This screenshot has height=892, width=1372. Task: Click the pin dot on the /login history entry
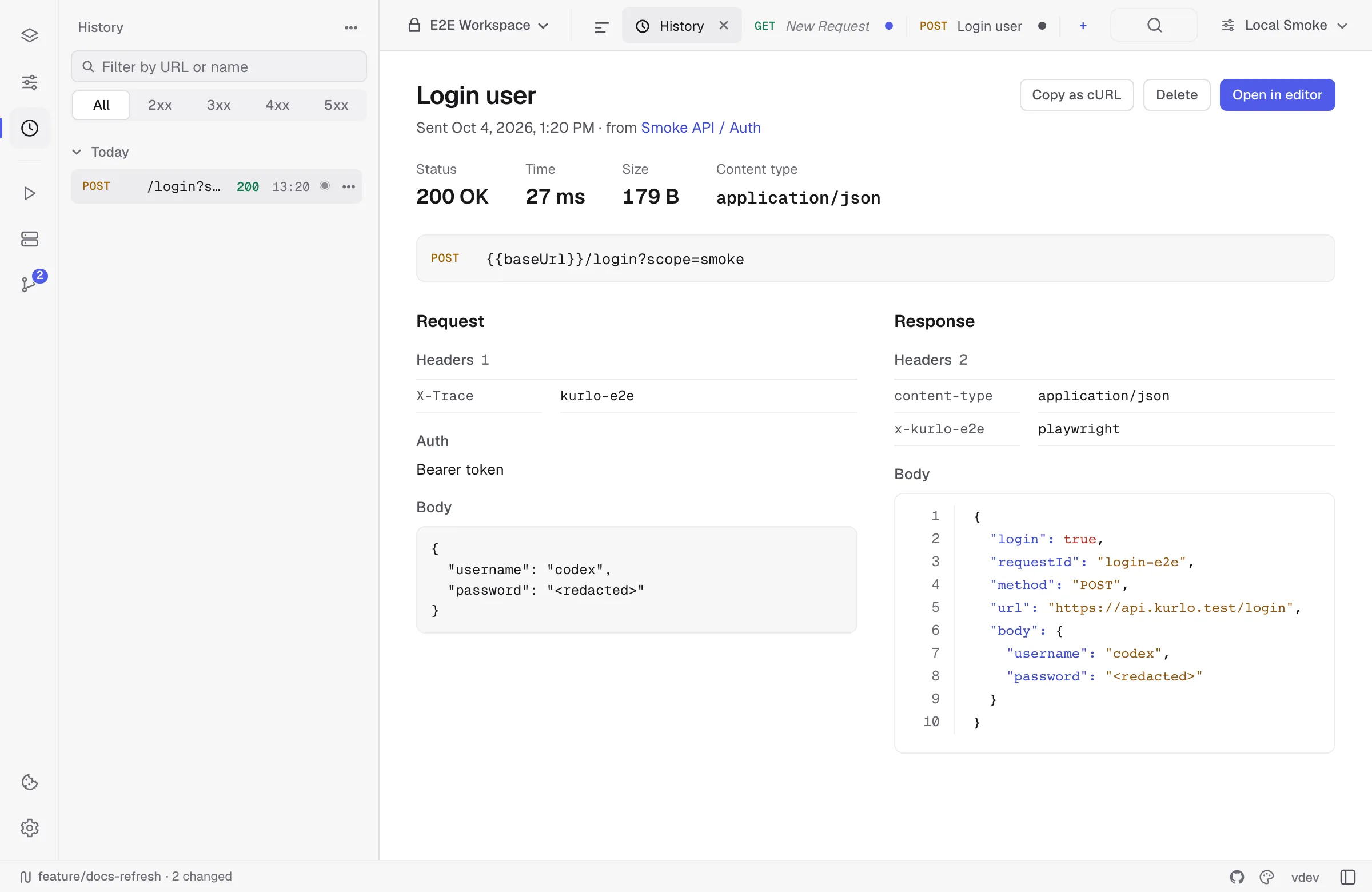pyautogui.click(x=325, y=186)
